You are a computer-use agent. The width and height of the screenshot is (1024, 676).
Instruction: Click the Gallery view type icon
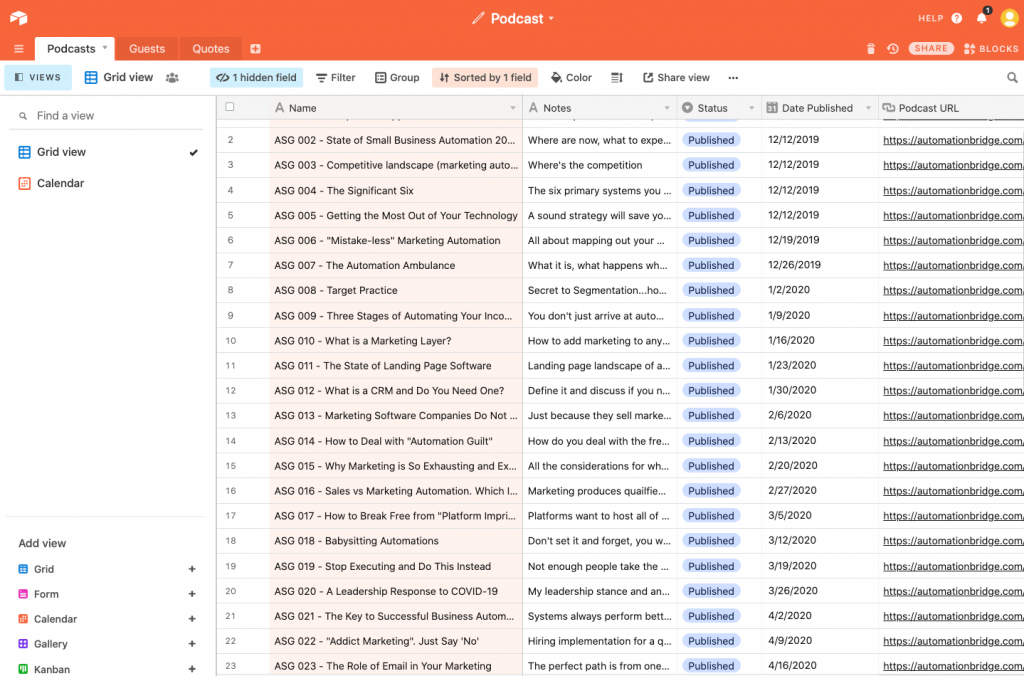(x=23, y=644)
